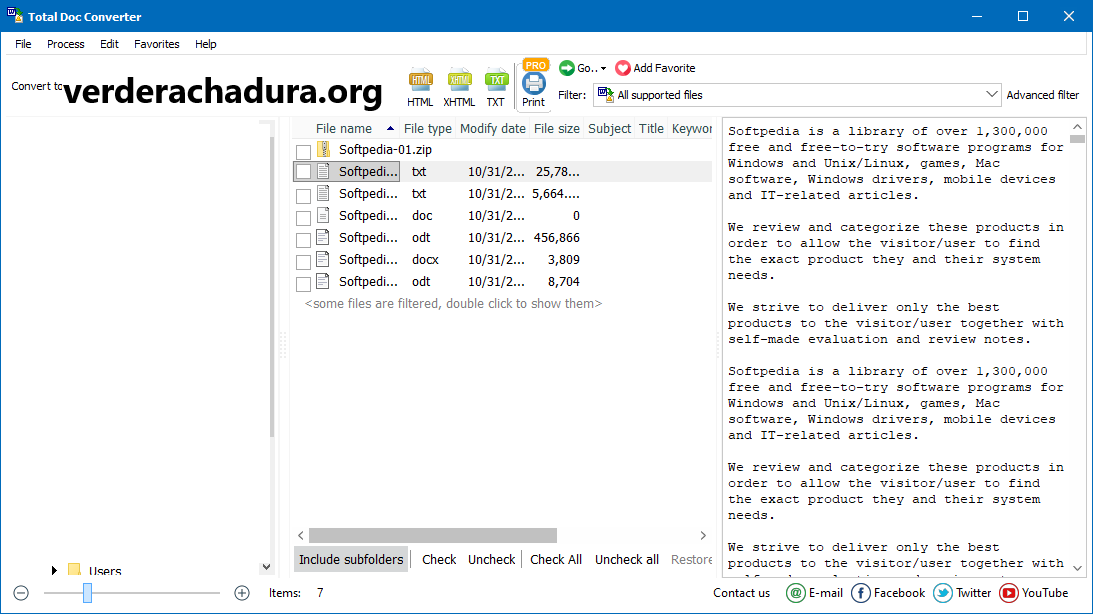Open the File menu
This screenshot has height=614, width=1093.
[x=23, y=44]
